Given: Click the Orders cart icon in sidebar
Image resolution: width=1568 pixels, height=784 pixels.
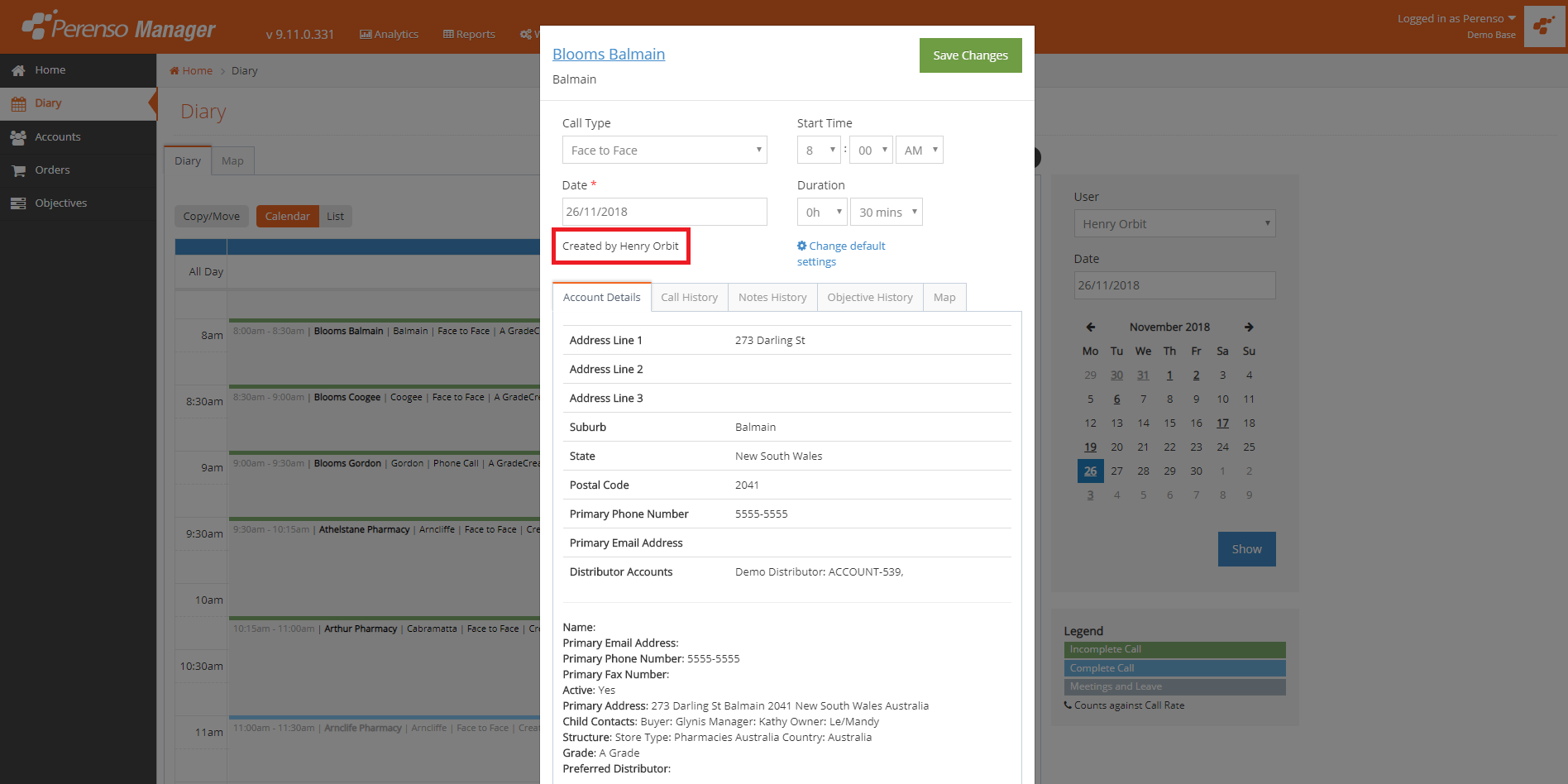Looking at the screenshot, I should coord(18,170).
